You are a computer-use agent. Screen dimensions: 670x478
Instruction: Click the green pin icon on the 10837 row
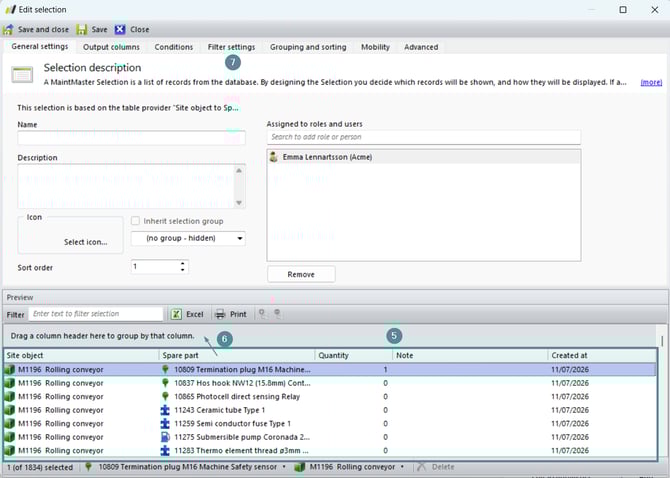tap(165, 383)
